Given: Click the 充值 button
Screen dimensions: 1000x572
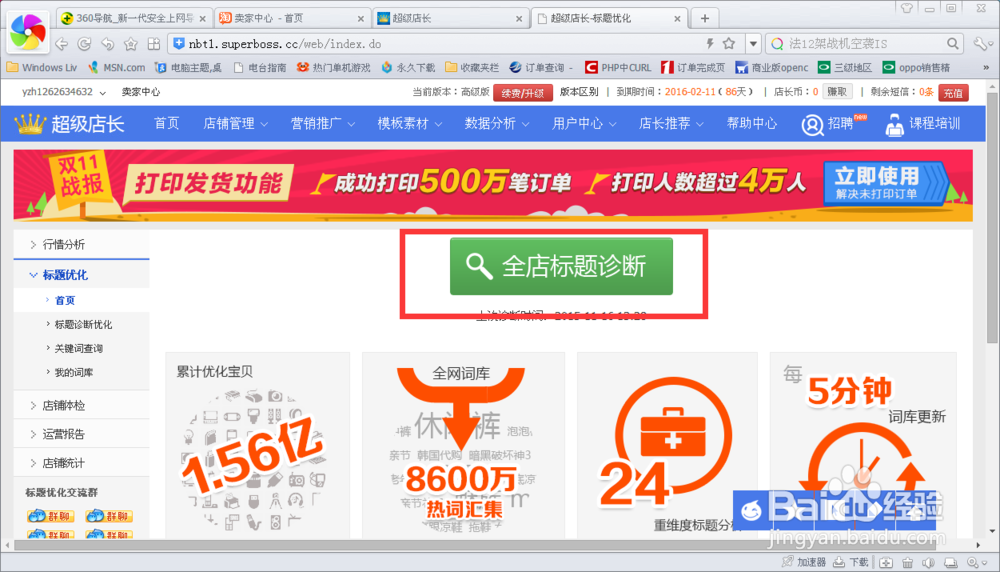Looking at the screenshot, I should click(x=953, y=93).
